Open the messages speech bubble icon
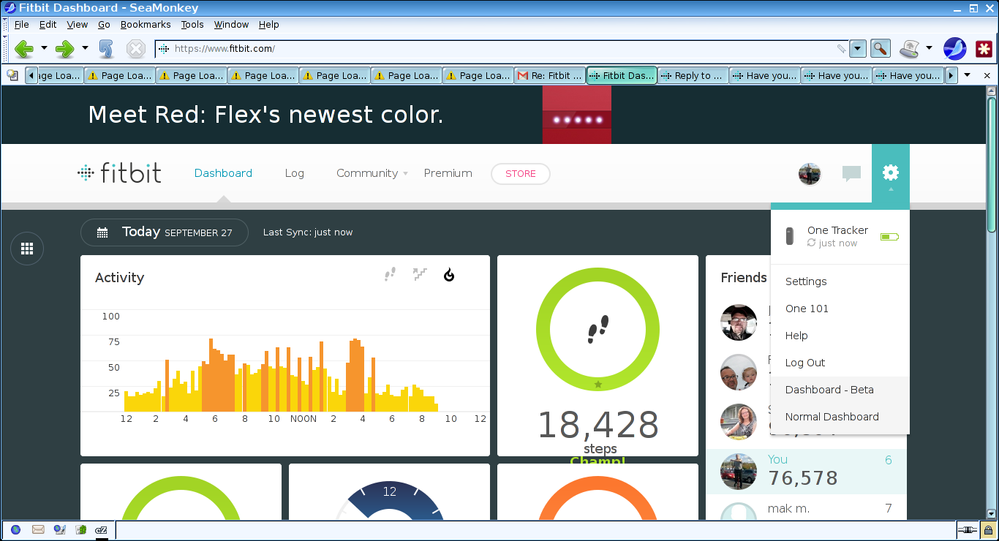The height and width of the screenshot is (541, 999). click(x=851, y=173)
